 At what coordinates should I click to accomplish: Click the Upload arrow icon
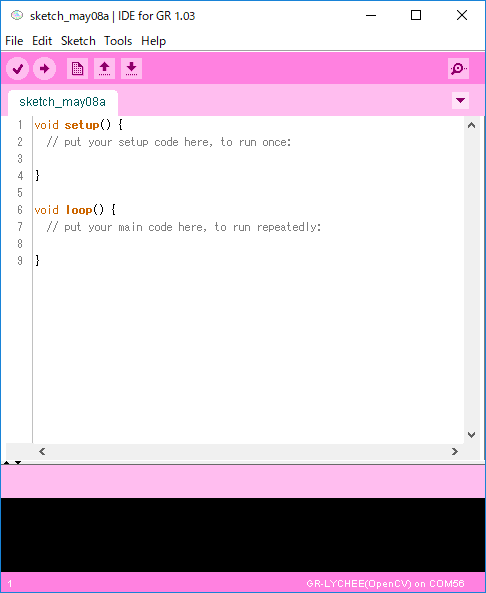click(45, 68)
